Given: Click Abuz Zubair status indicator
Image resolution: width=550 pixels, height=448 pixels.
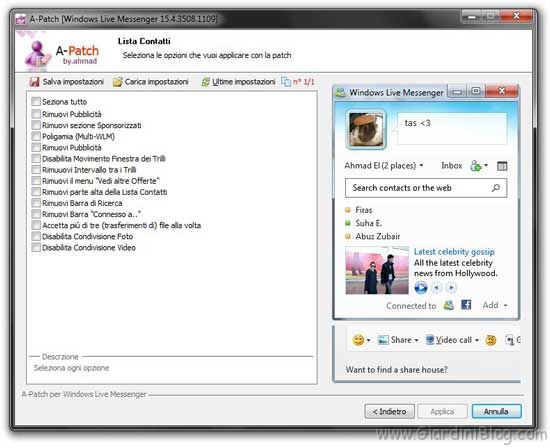Looking at the screenshot, I should click(x=348, y=236).
